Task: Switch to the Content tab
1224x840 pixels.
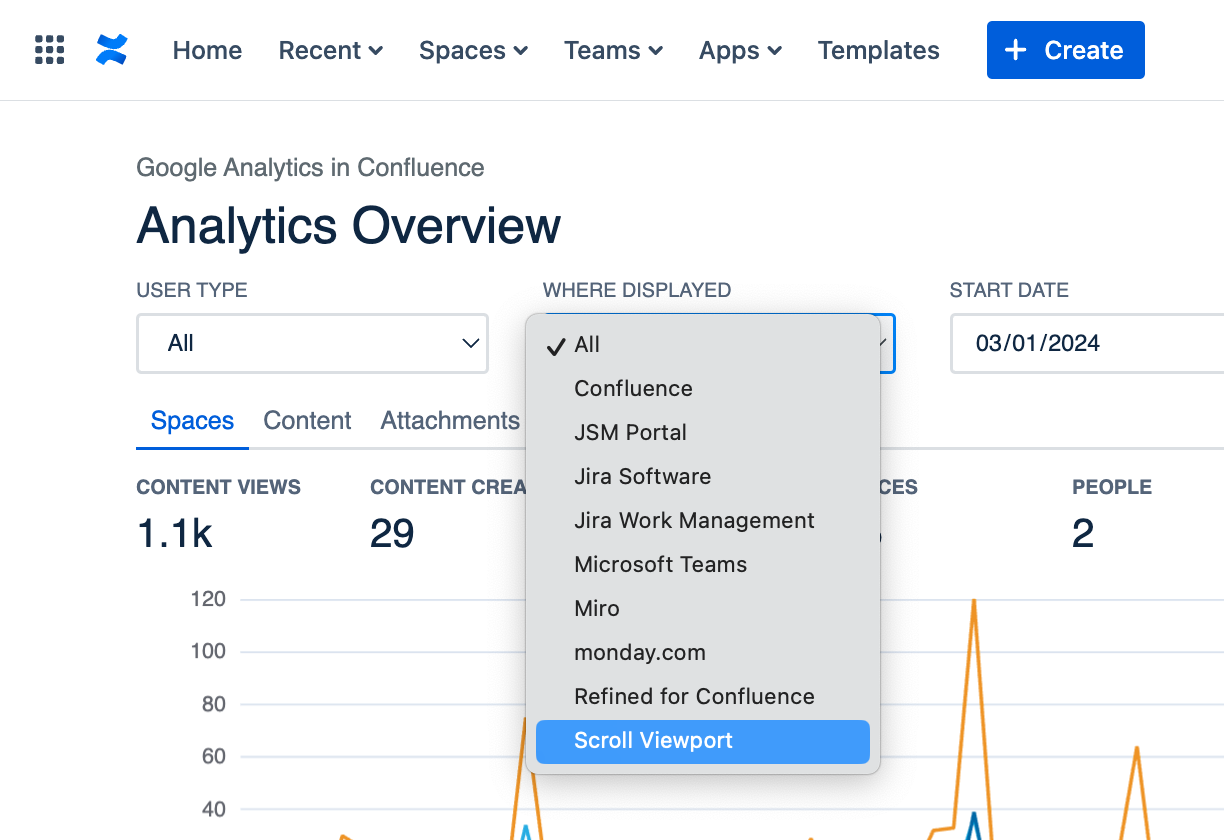Action: (x=307, y=421)
